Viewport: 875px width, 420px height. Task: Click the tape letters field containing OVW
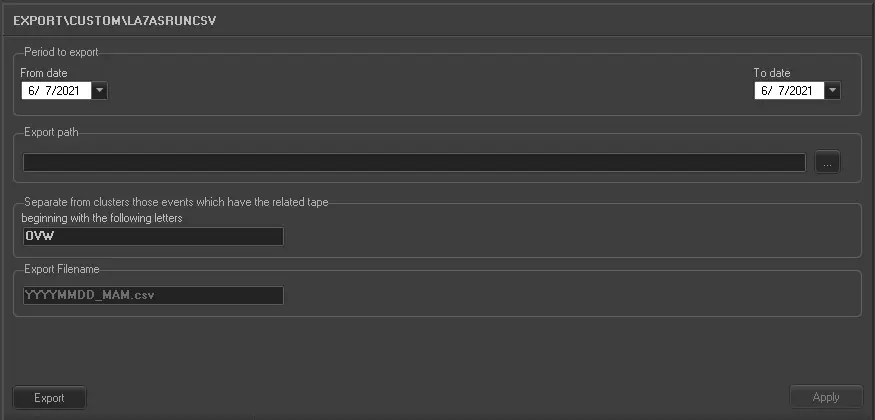pyautogui.click(x=152, y=236)
